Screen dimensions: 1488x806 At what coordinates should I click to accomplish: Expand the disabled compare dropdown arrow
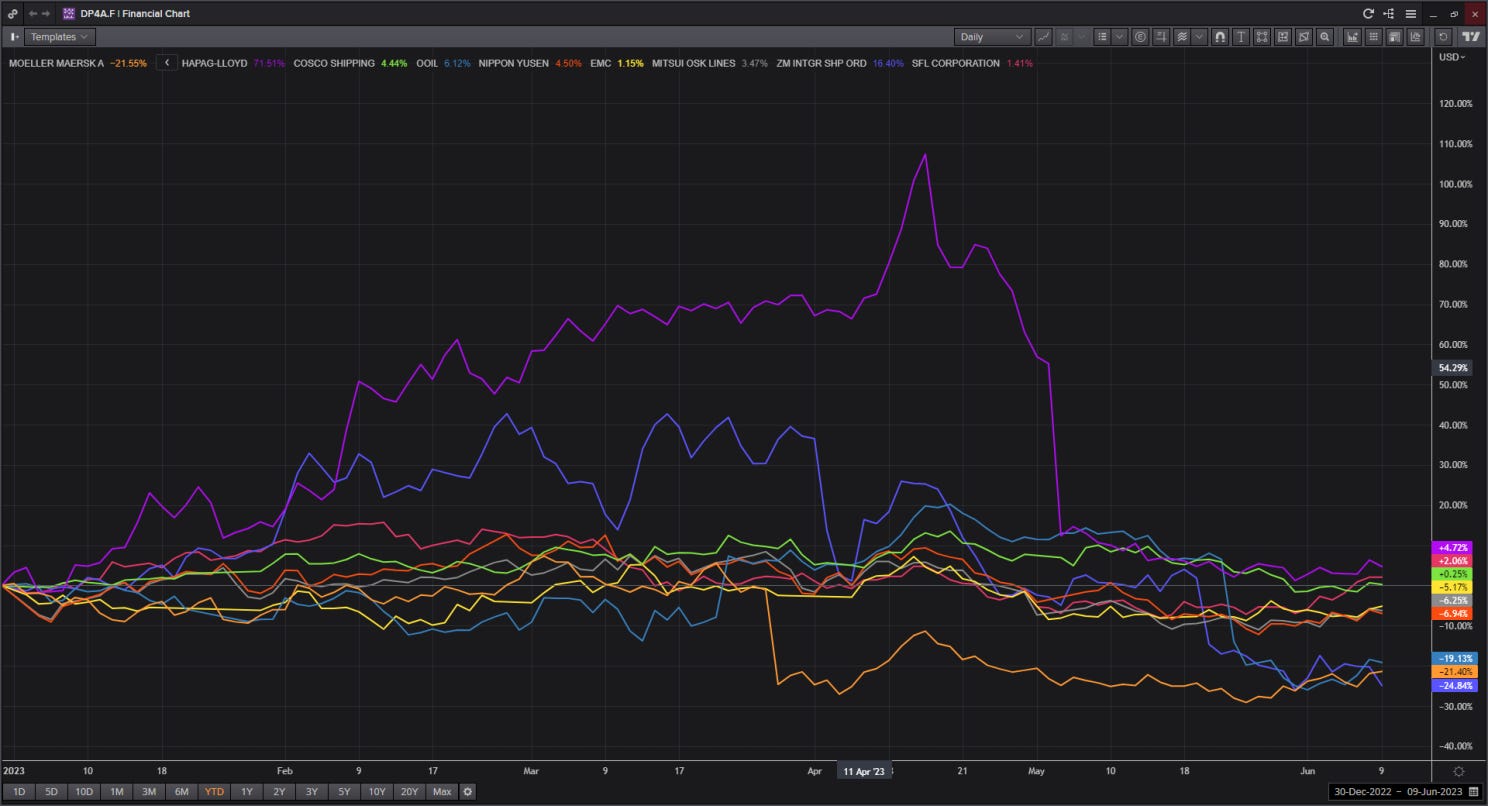[1082, 37]
